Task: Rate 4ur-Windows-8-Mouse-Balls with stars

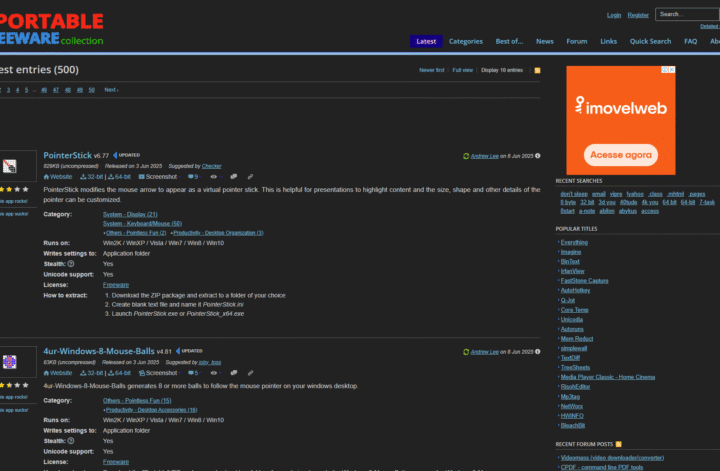Action: pos(14,385)
